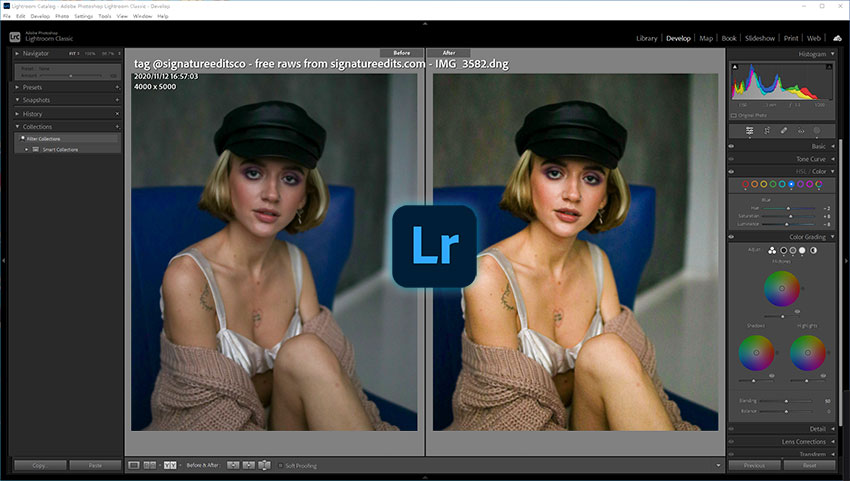Expand the History panel
The width and height of the screenshot is (850, 481).
coord(17,114)
